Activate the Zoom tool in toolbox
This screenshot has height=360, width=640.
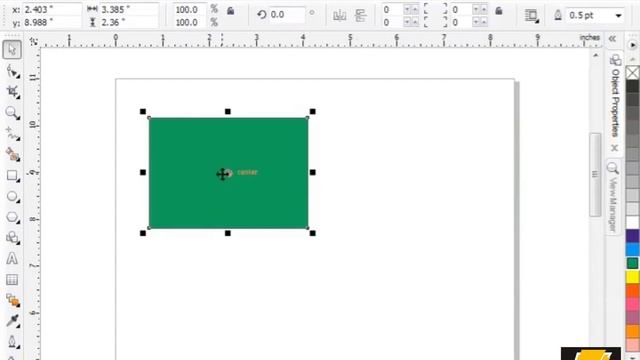(x=12, y=113)
